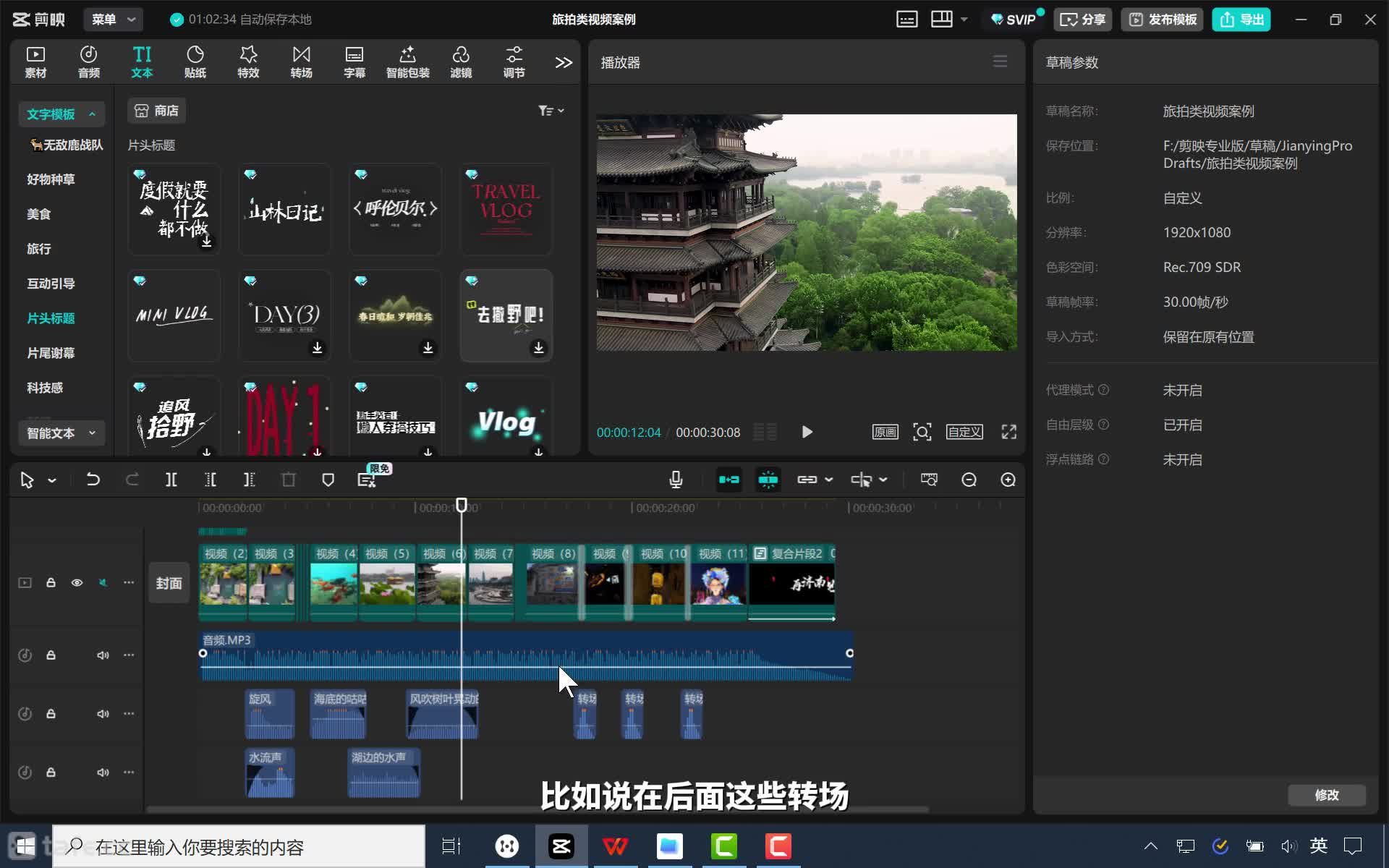Toggle 原画 original quality preview
This screenshot has width=1389, height=868.
pos(885,433)
